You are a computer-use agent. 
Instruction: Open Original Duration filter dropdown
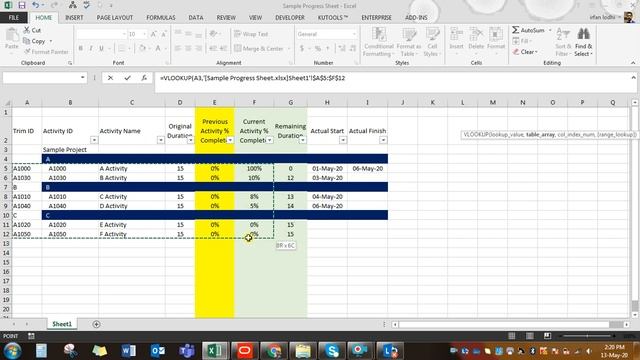[x=191, y=140]
